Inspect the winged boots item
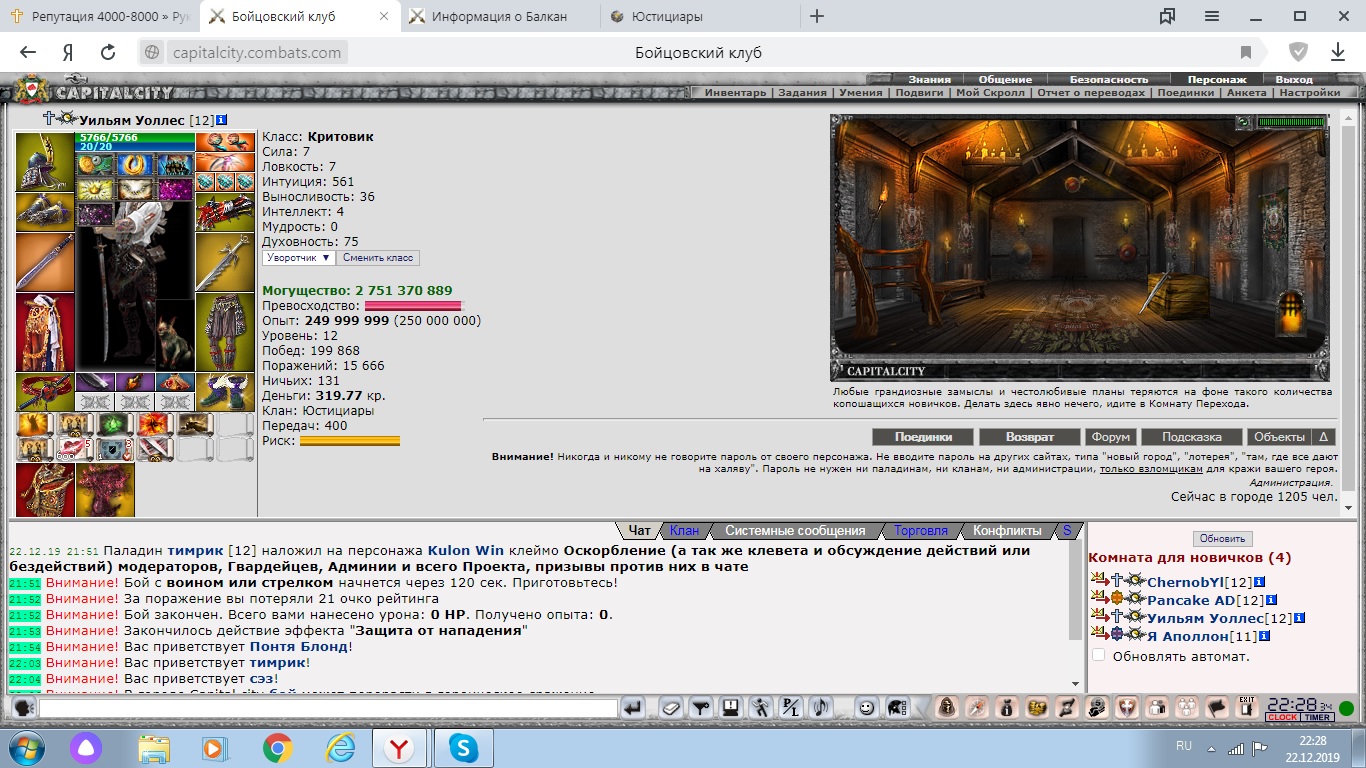1366x768 pixels. pyautogui.click(x=225, y=392)
